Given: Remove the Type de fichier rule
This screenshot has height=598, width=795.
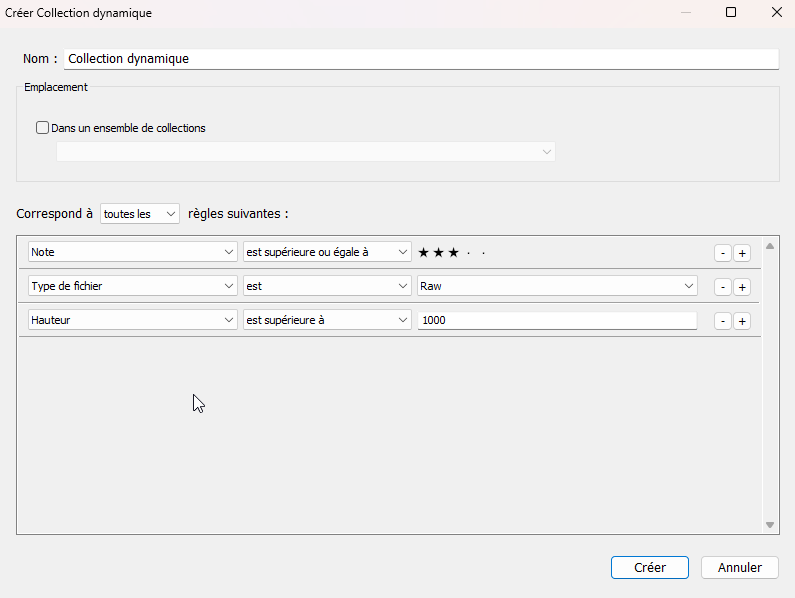Looking at the screenshot, I should click(722, 287).
